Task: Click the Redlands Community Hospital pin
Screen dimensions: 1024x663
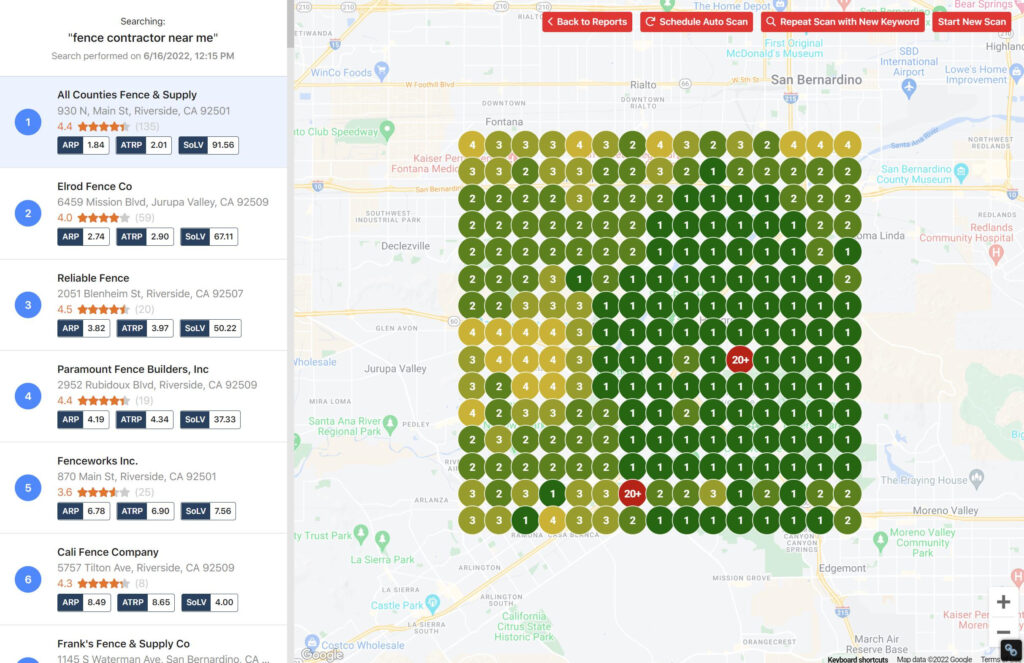Action: (x=995, y=254)
